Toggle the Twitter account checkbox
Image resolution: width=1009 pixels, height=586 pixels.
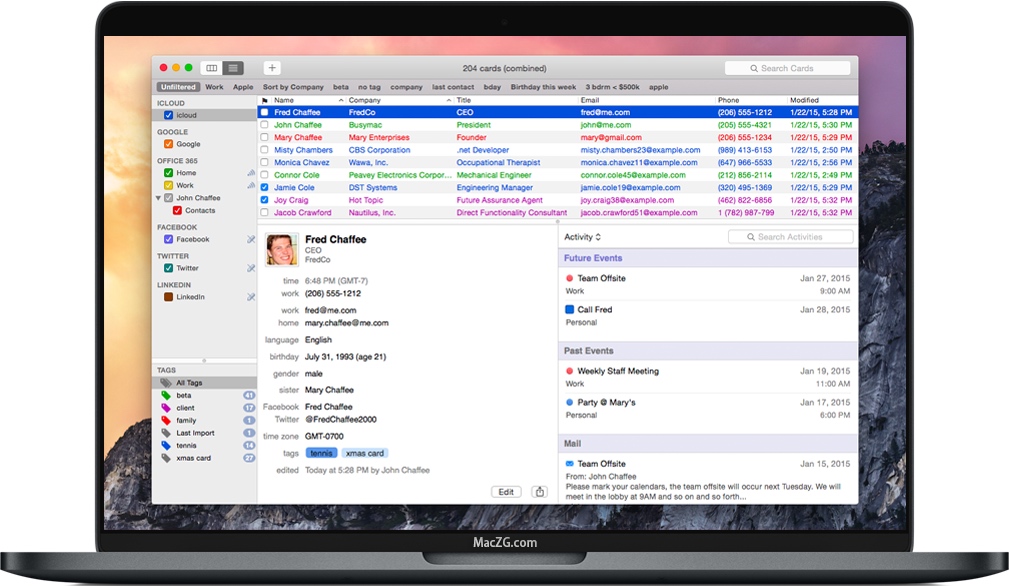tap(169, 268)
